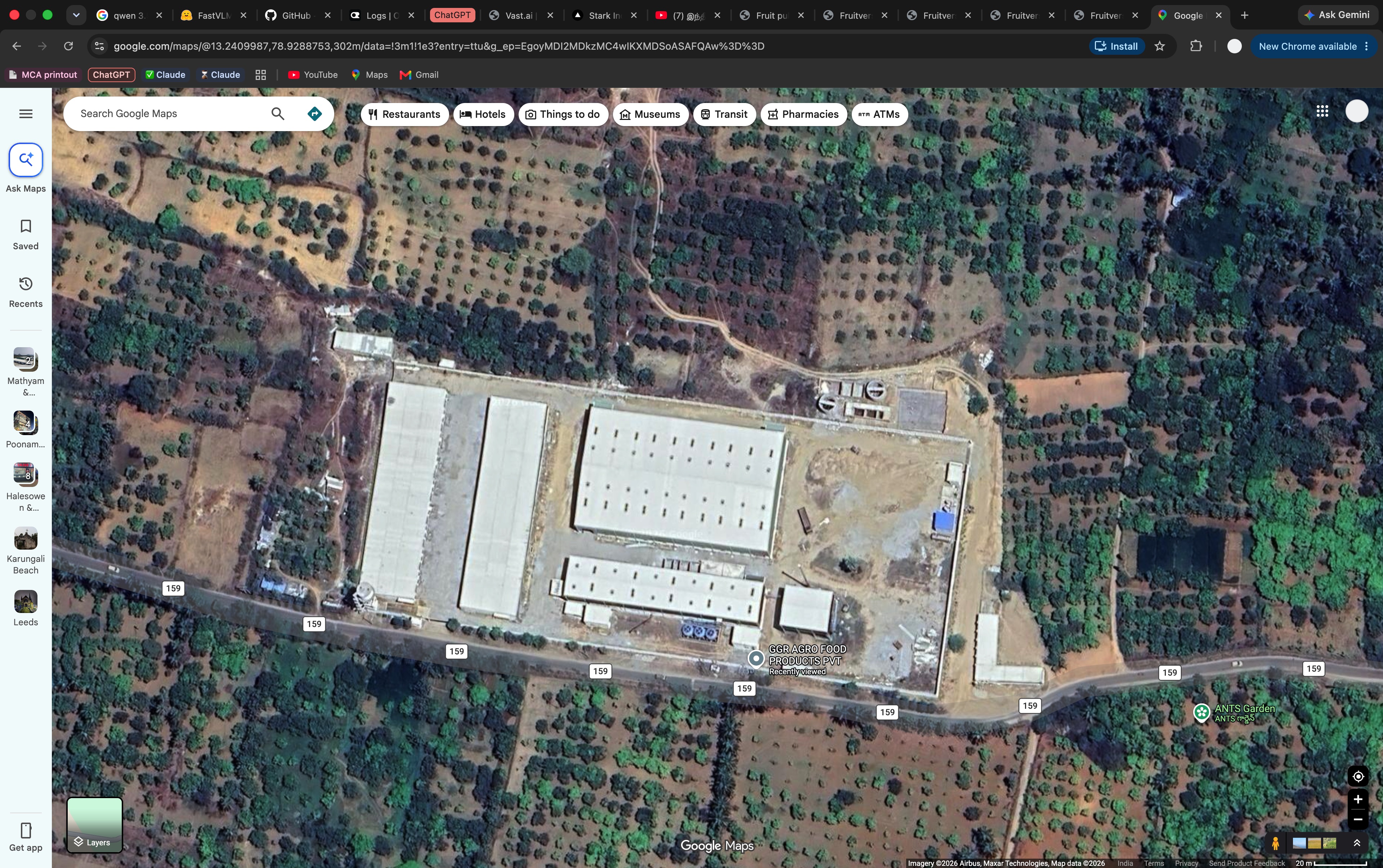This screenshot has width=1383, height=868.
Task: Open the Saved places panel
Action: tap(26, 235)
